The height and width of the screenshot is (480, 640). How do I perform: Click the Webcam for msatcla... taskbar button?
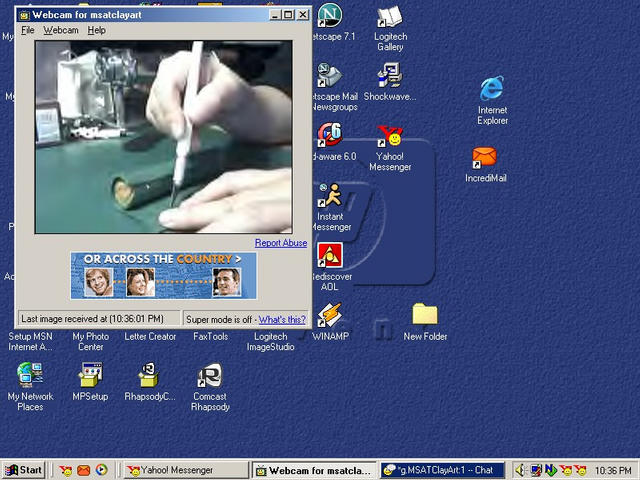[315, 470]
